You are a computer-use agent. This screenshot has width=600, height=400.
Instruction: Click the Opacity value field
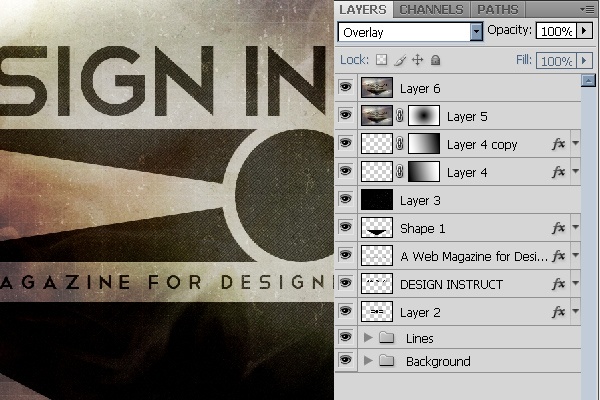[x=556, y=31]
